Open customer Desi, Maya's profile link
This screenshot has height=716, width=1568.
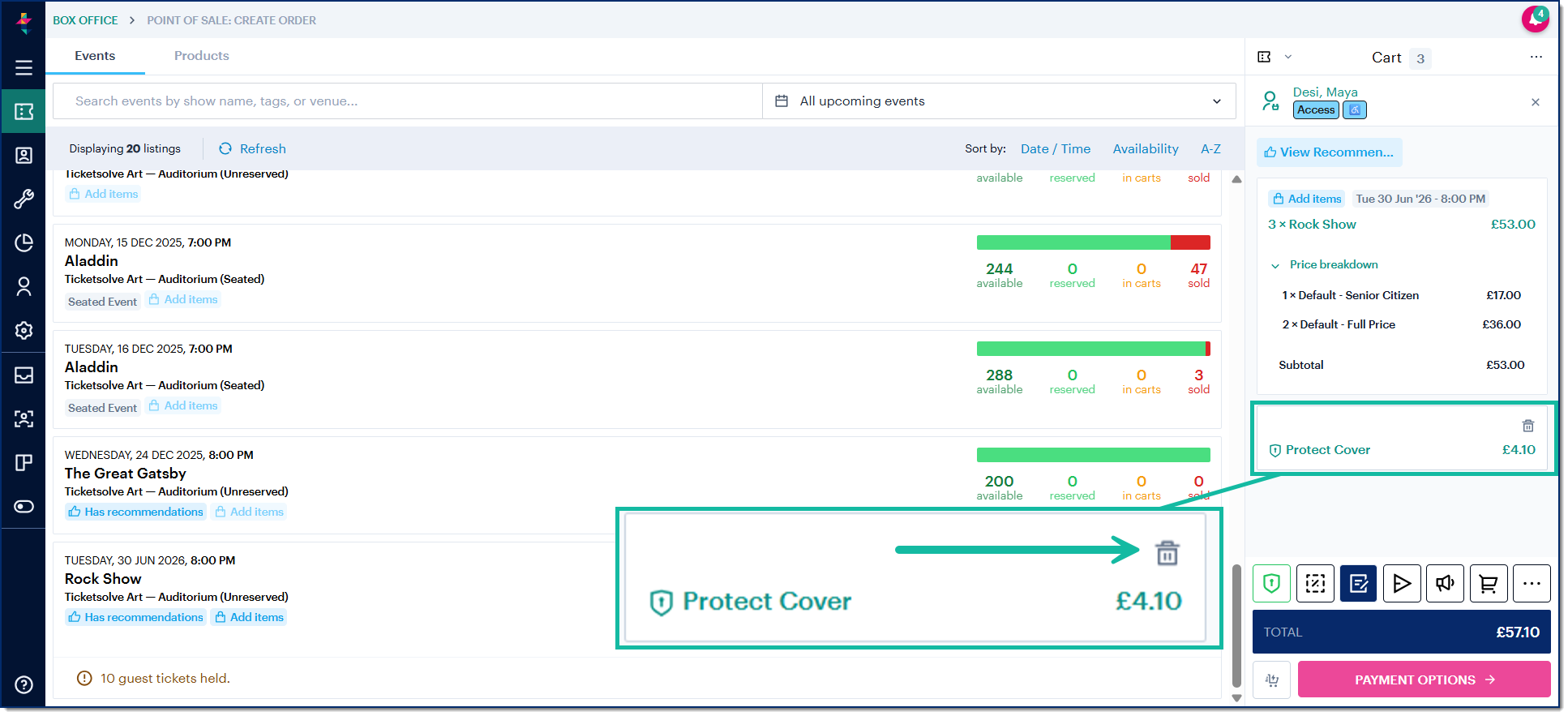1325,92
